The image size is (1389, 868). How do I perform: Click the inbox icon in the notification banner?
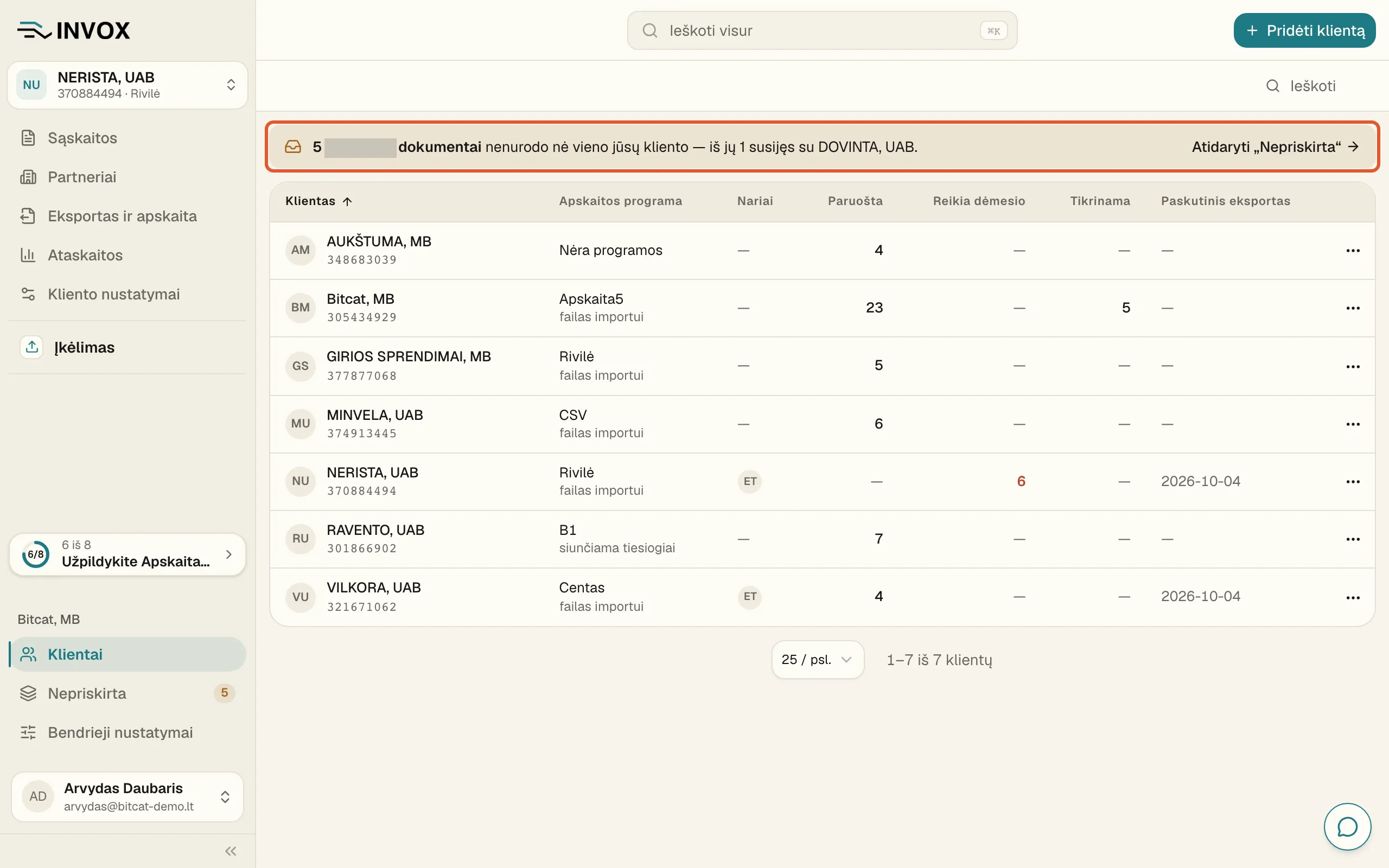pyautogui.click(x=293, y=147)
